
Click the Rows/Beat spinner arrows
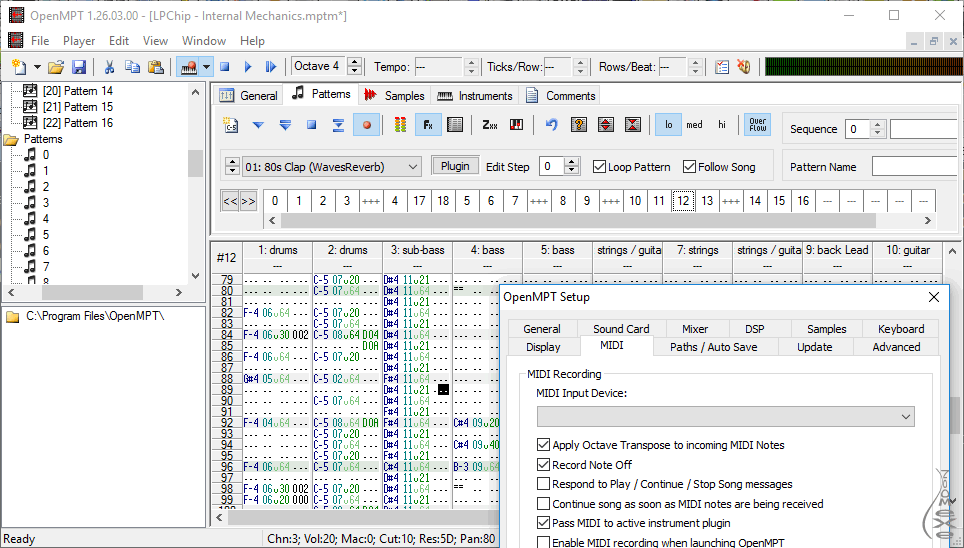[x=695, y=66]
